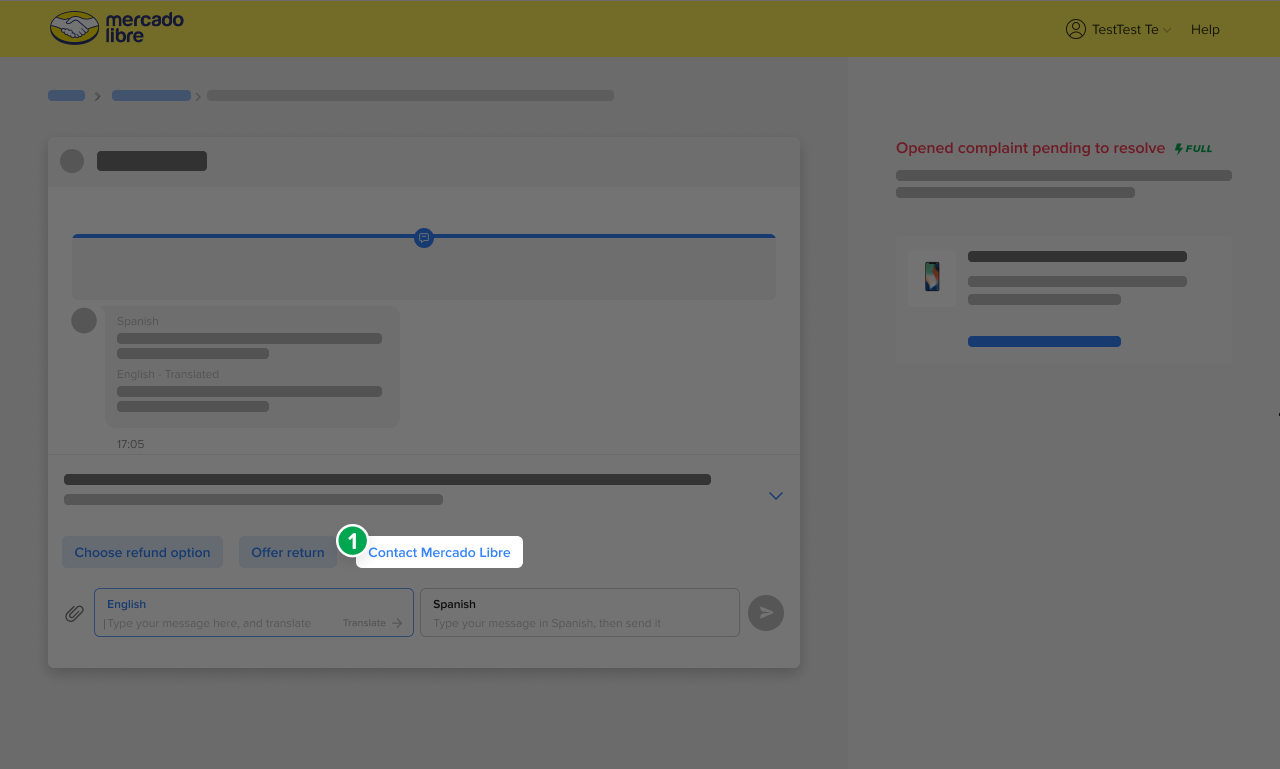
Task: Click Contact Mercado Libre link
Action: click(x=439, y=552)
